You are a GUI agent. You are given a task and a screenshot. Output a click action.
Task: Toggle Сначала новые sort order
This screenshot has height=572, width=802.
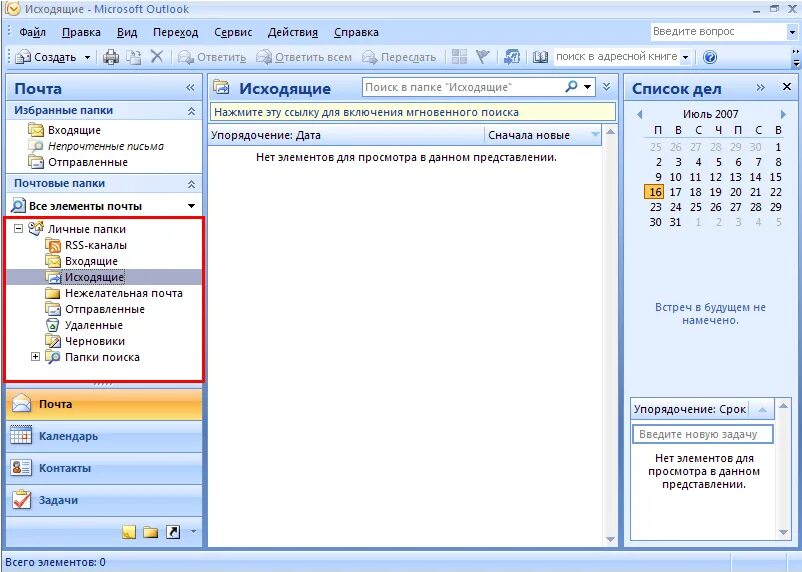coord(543,136)
